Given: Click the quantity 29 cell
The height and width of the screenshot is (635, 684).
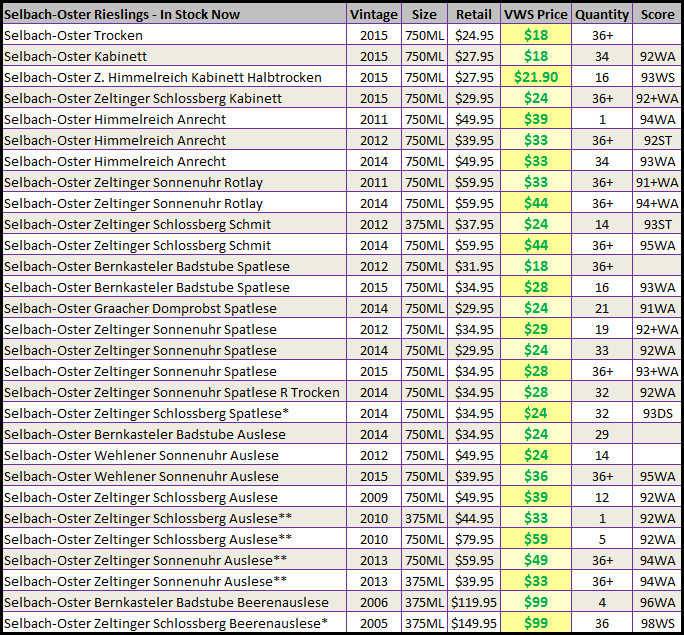Looking at the screenshot, I should 602,434.
